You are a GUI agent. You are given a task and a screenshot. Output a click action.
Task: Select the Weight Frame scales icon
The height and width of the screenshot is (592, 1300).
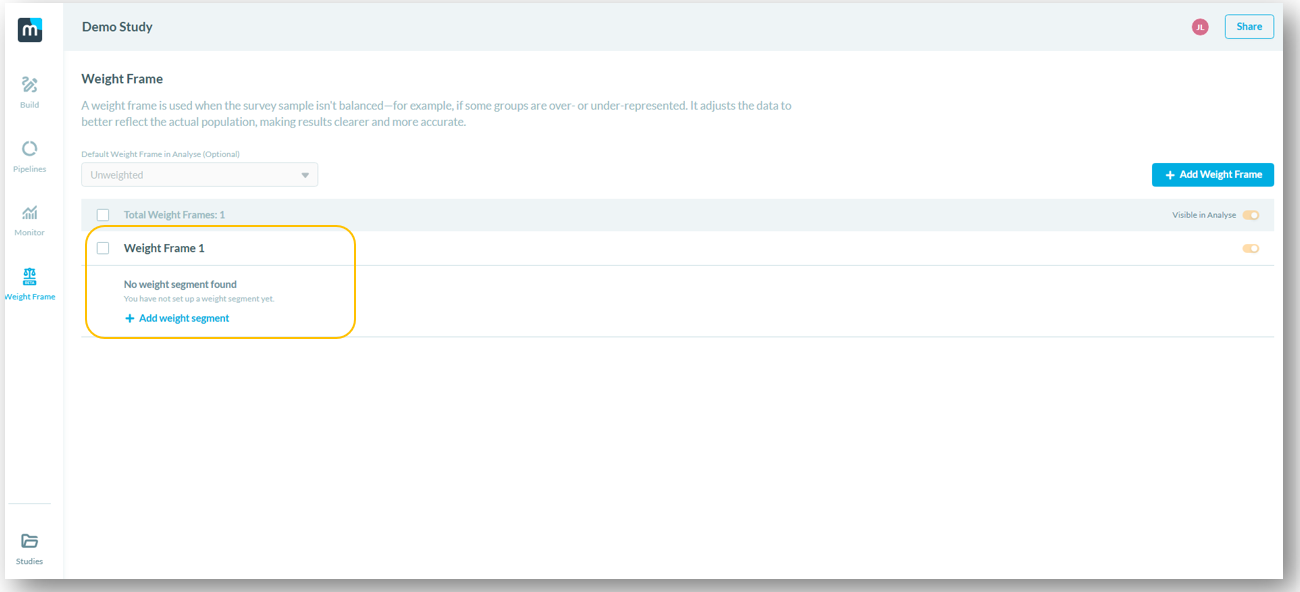coord(30,276)
